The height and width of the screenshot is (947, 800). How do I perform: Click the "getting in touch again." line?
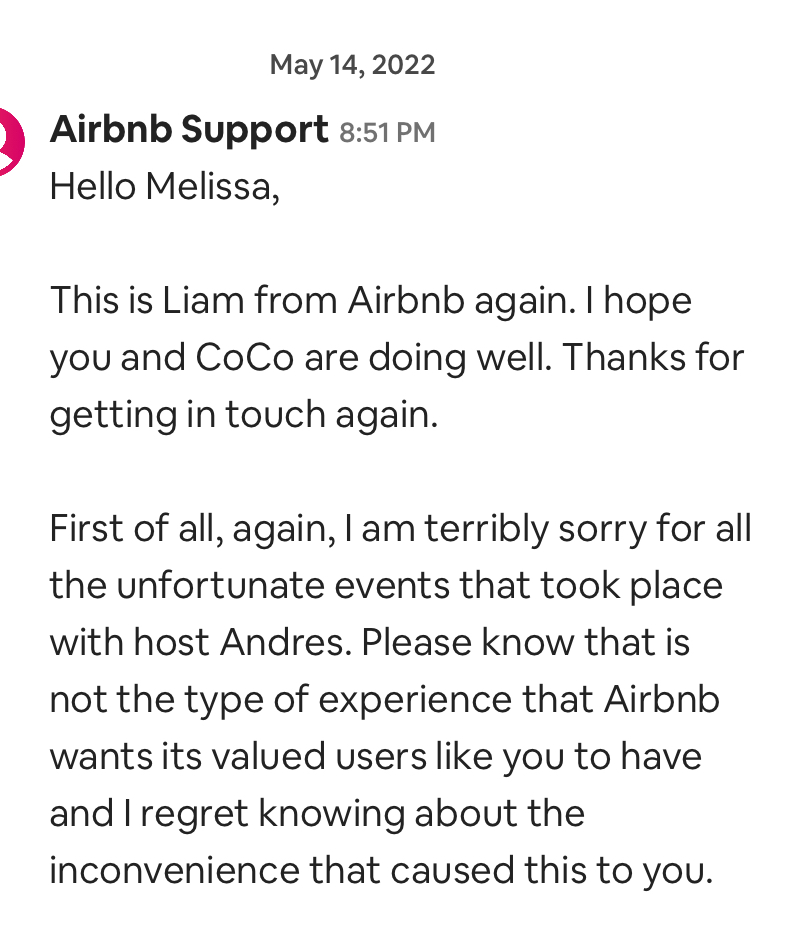244,415
